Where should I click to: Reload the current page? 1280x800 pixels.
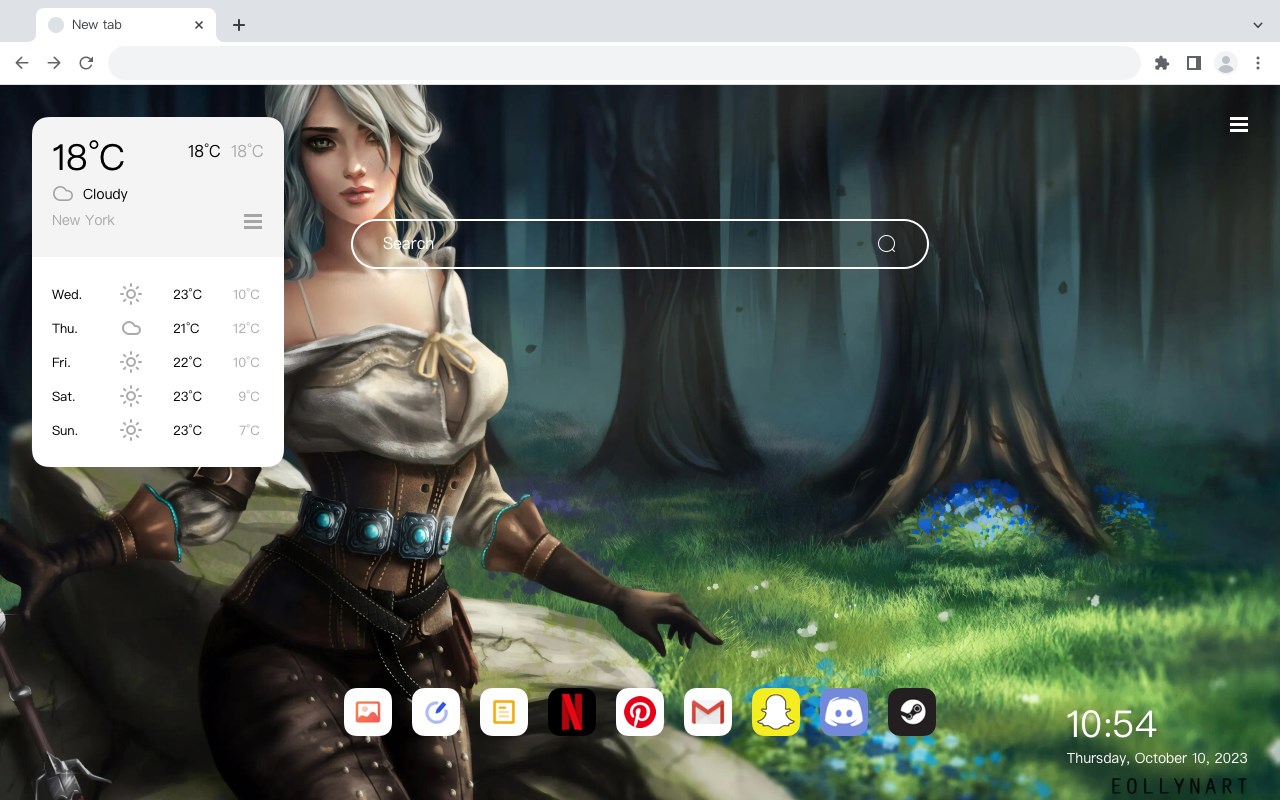[x=86, y=63]
